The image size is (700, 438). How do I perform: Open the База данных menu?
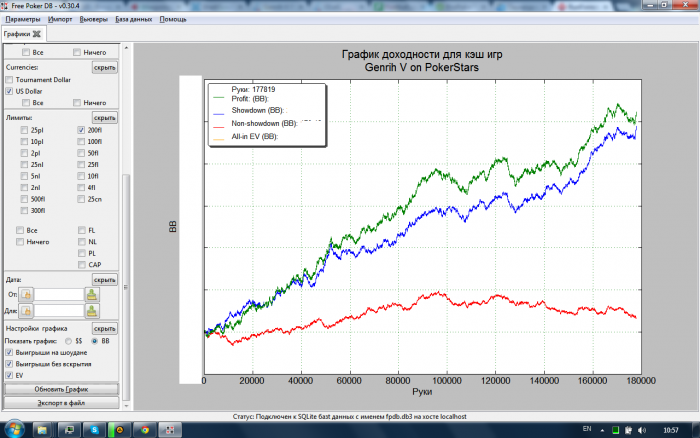pyautogui.click(x=133, y=19)
